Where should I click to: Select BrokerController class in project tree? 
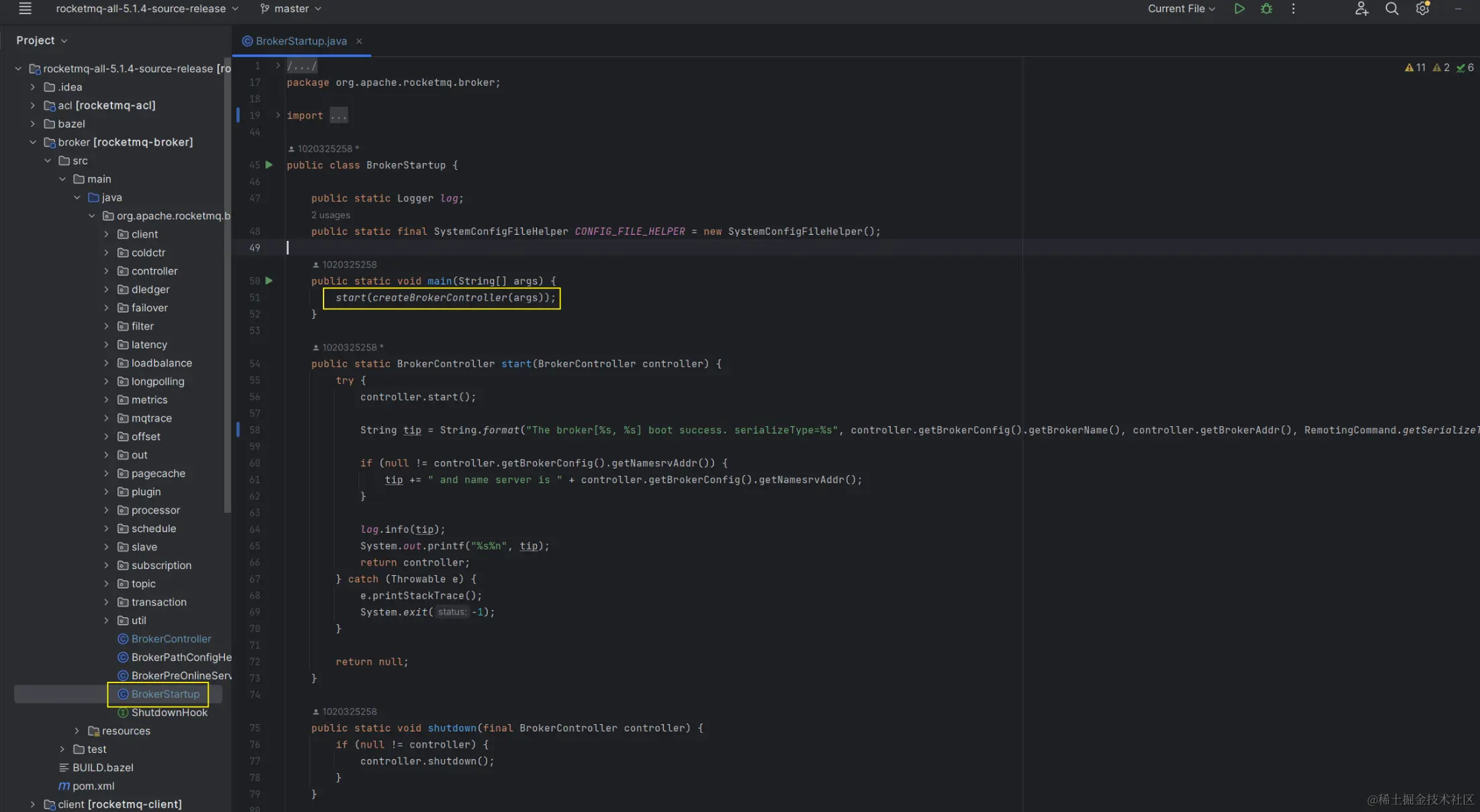(x=170, y=639)
